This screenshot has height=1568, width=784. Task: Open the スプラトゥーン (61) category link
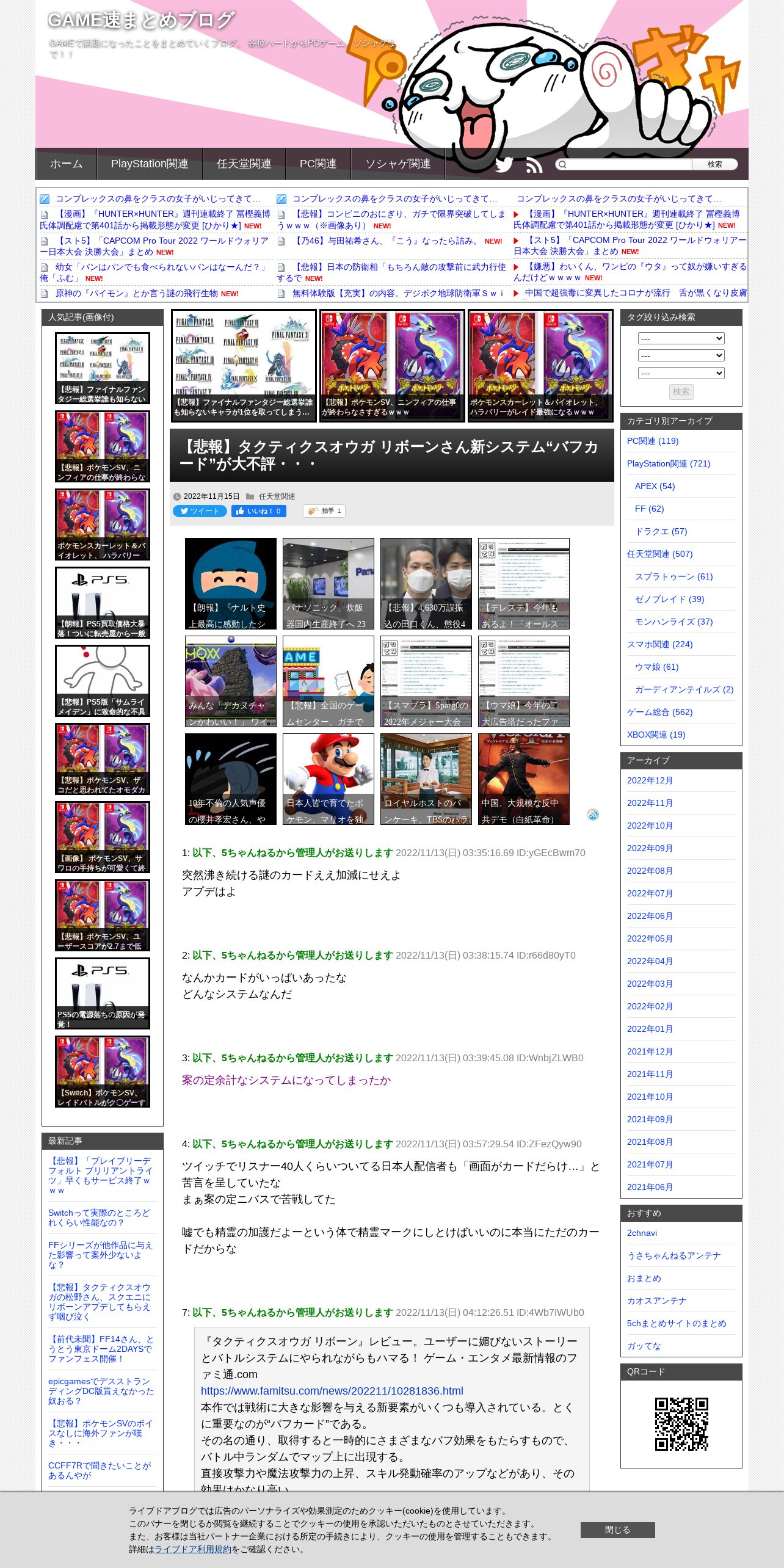(x=673, y=576)
